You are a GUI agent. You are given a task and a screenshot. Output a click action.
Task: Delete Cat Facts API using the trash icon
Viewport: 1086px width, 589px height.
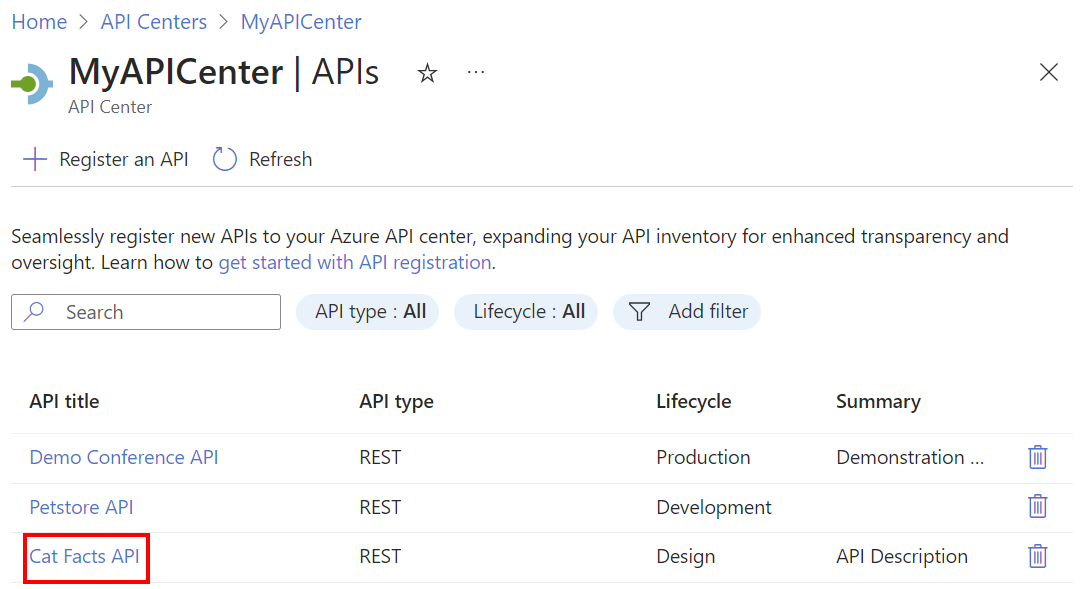click(1037, 556)
